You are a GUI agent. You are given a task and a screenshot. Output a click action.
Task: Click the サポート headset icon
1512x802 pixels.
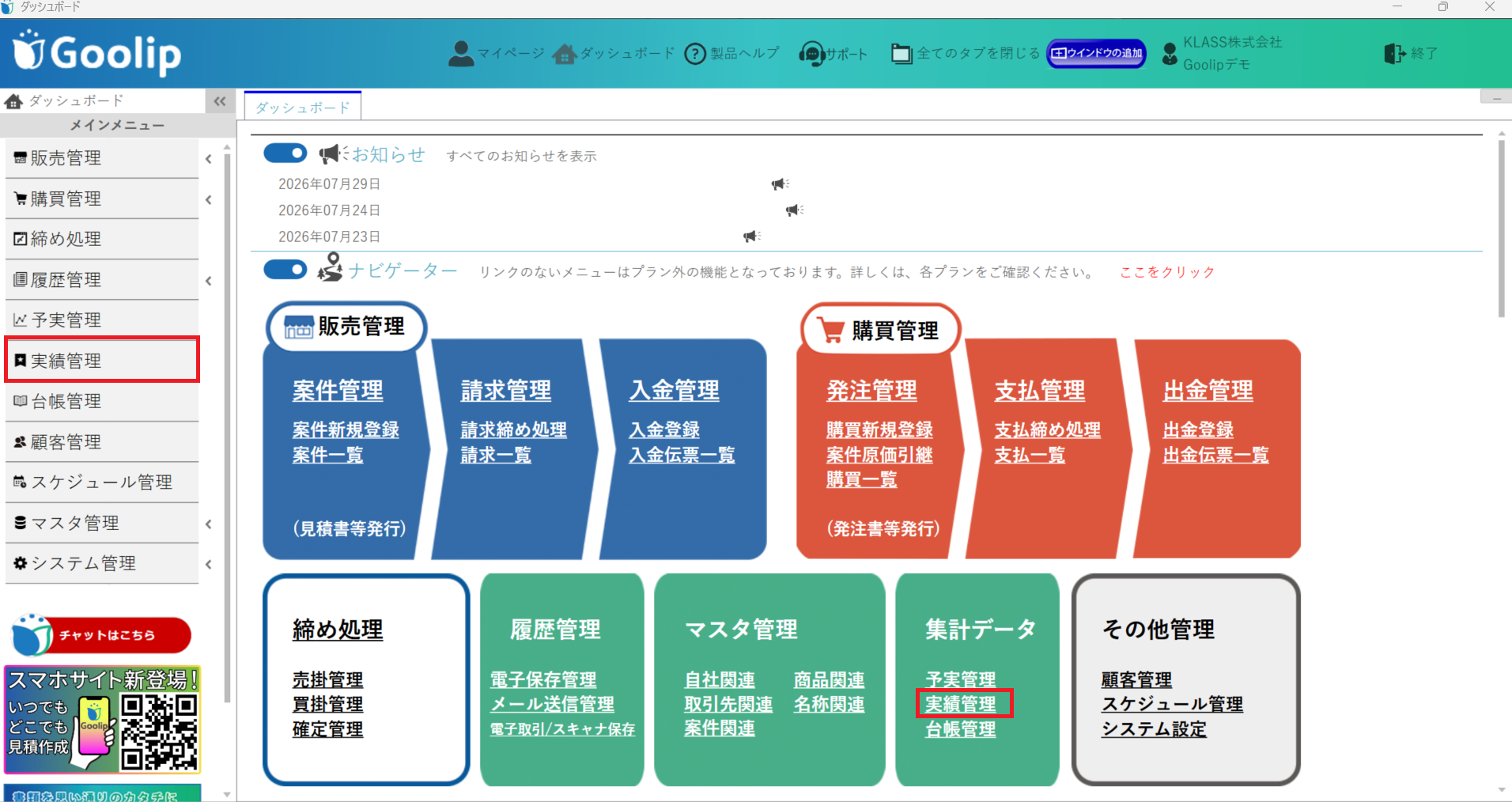point(811,54)
